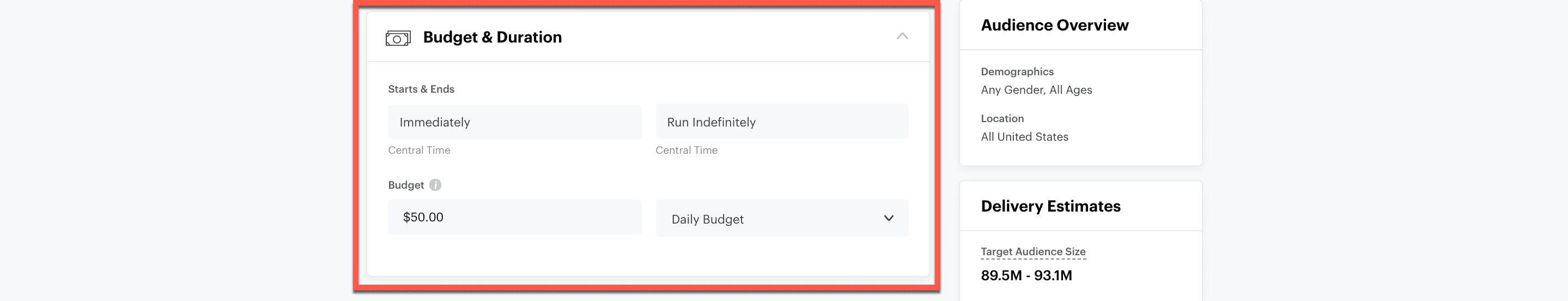Click Central Time below Run Indefinitely

pyautogui.click(x=686, y=150)
